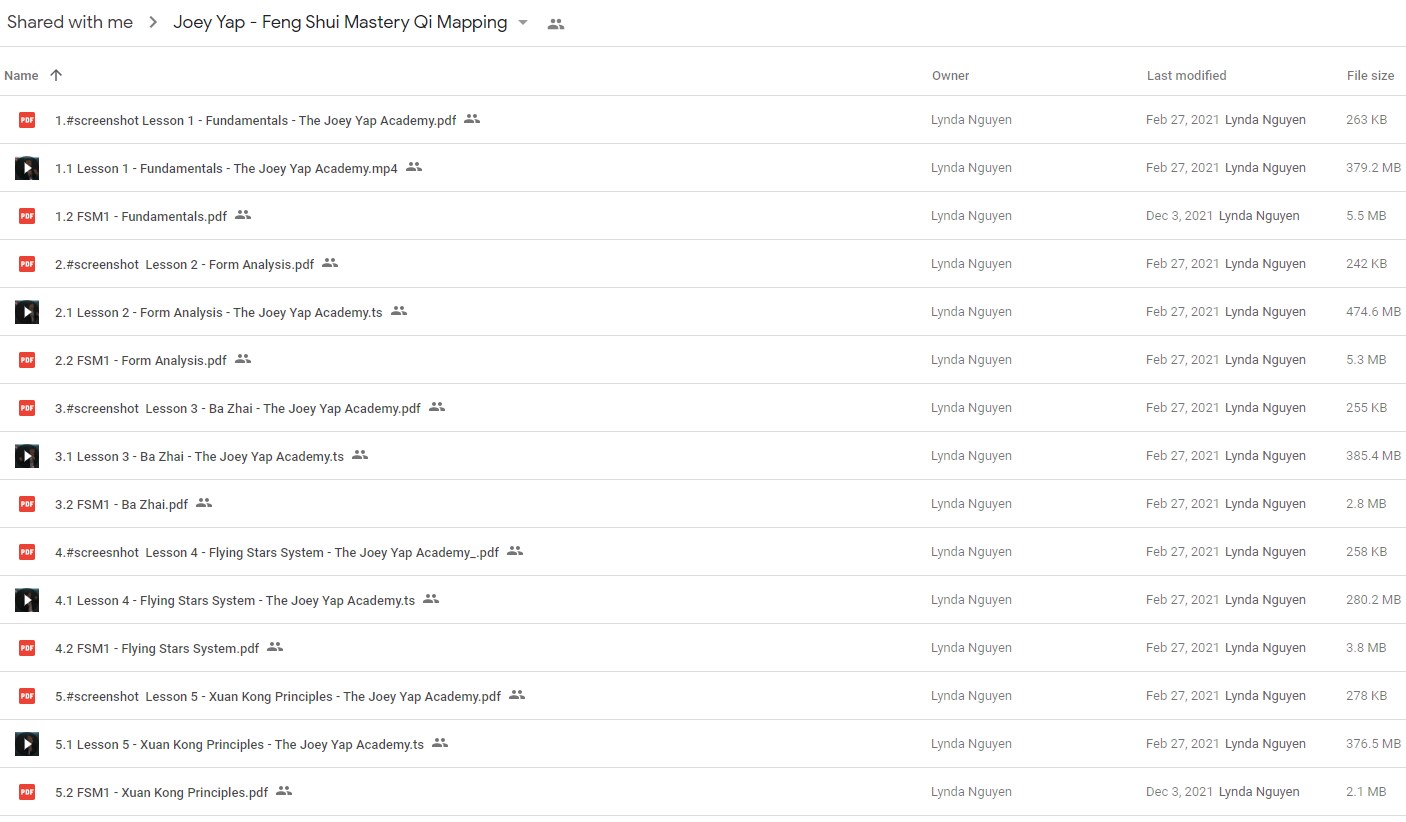Click video icon of 2.1 Lesson 2 Form Analysis

27,312
